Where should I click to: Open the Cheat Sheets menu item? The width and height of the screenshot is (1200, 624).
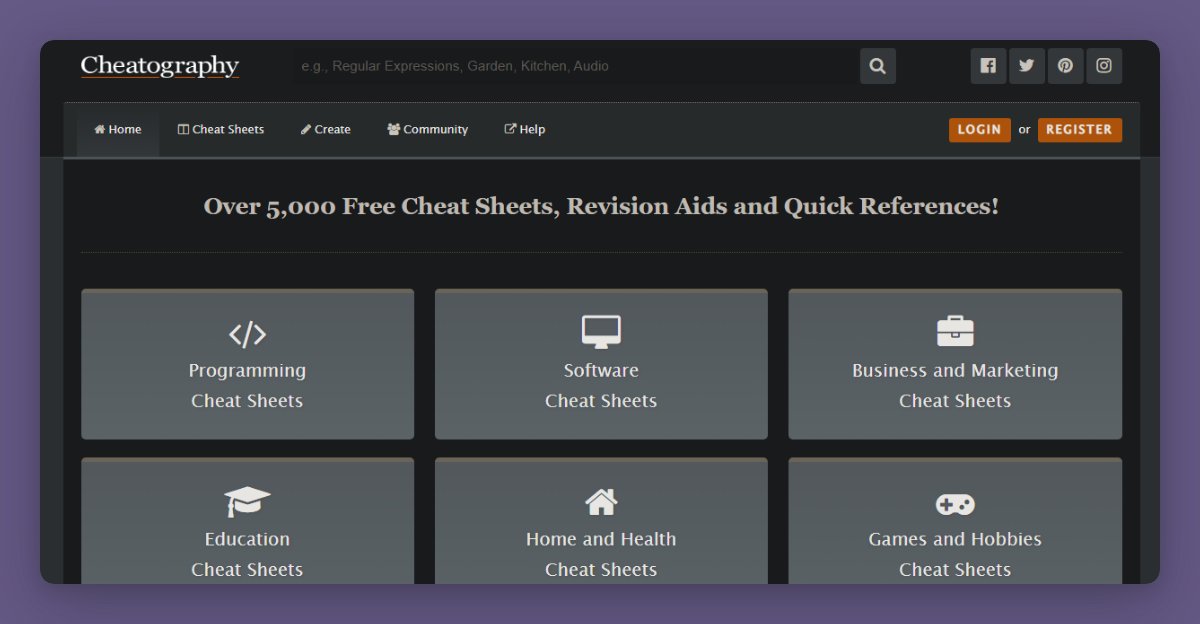(220, 129)
